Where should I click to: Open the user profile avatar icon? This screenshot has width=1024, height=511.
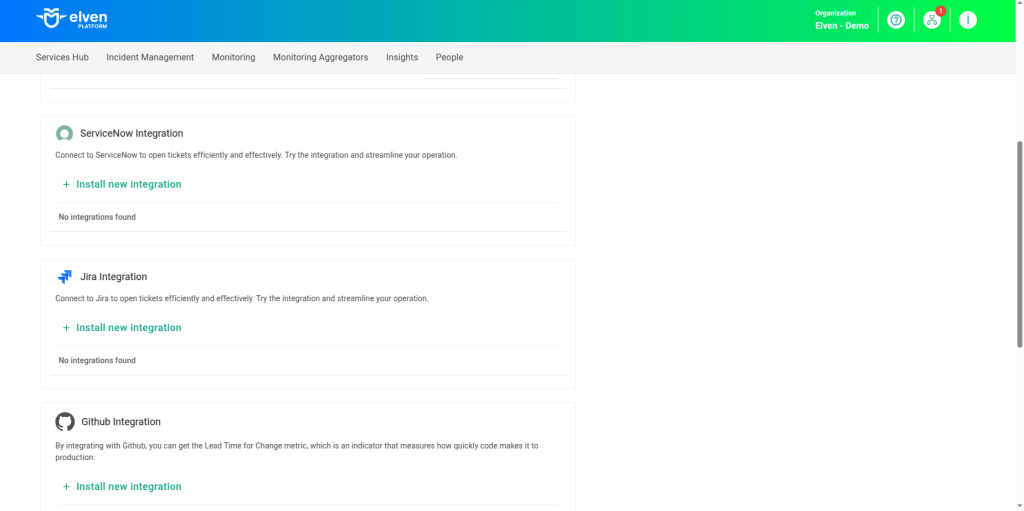(x=967, y=20)
